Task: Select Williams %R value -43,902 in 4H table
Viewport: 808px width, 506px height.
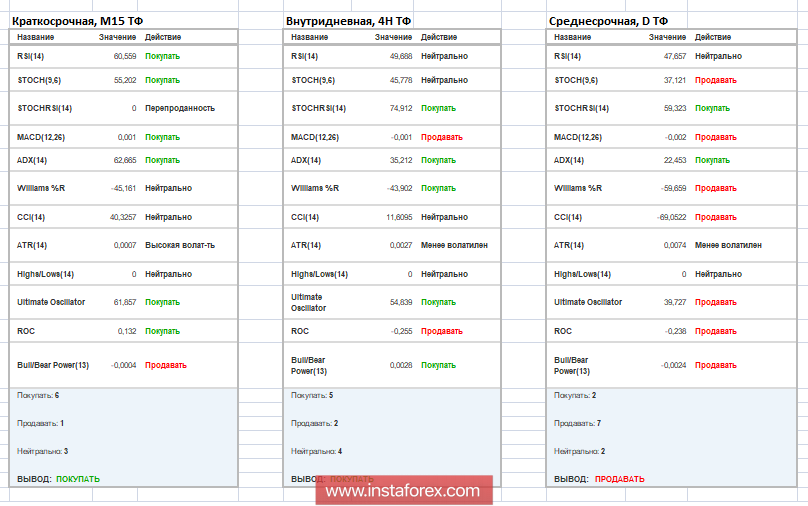Action: click(400, 188)
